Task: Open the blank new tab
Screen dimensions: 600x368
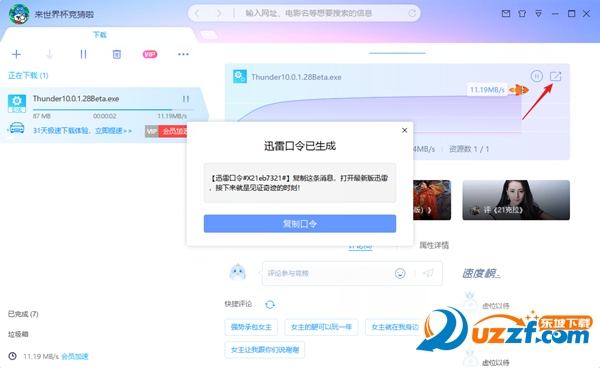Action: [x=209, y=35]
